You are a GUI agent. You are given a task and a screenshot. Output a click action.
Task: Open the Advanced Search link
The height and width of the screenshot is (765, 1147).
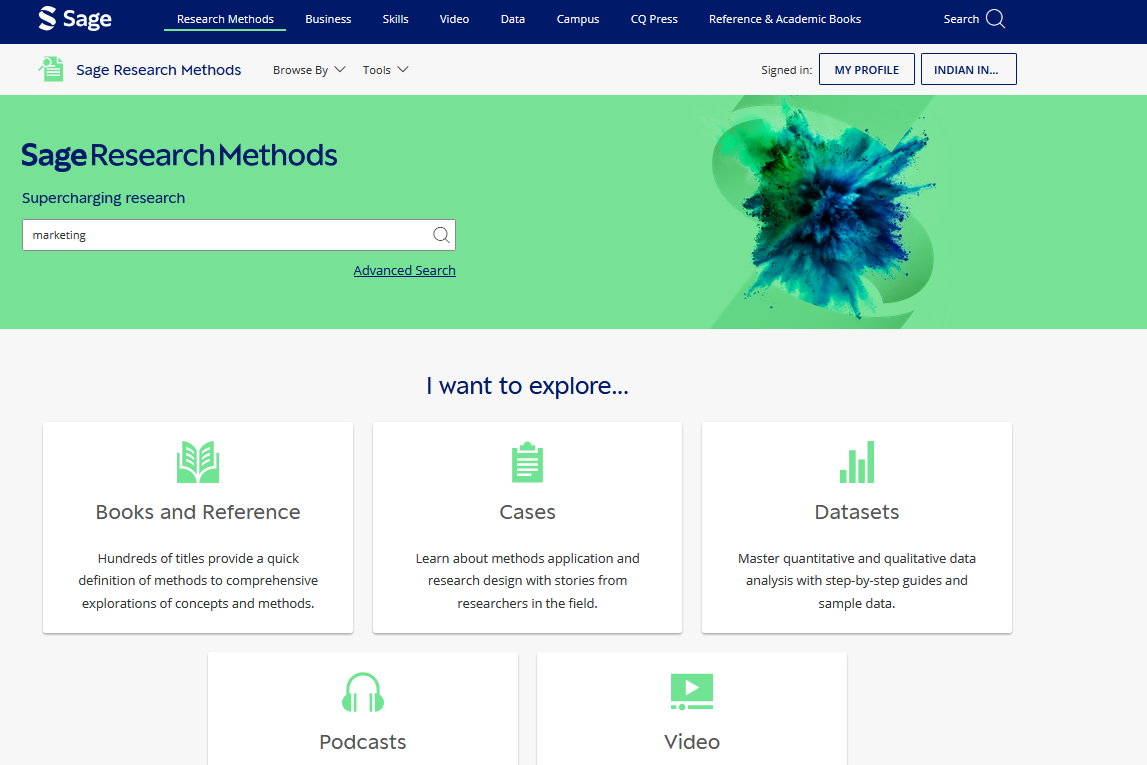tap(404, 271)
